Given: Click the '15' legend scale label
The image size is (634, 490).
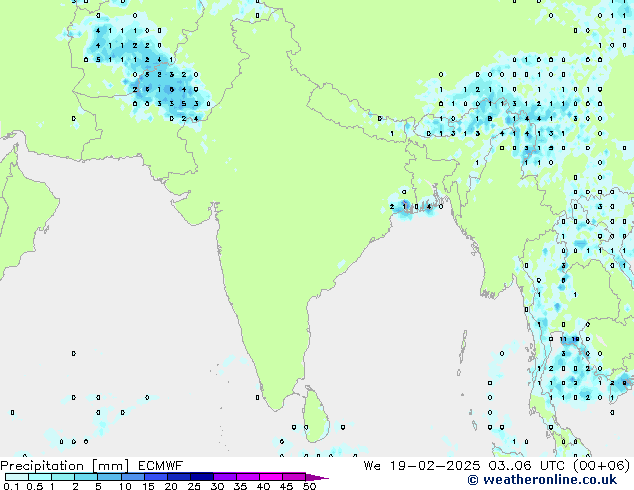Looking at the screenshot, I should pyautogui.click(x=148, y=486).
